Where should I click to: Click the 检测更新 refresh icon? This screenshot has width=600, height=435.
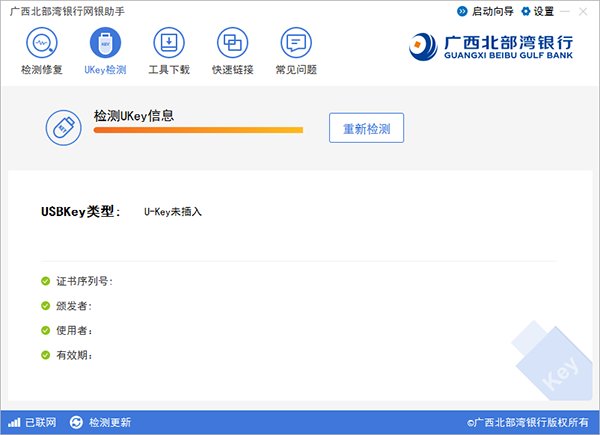pyautogui.click(x=76, y=422)
